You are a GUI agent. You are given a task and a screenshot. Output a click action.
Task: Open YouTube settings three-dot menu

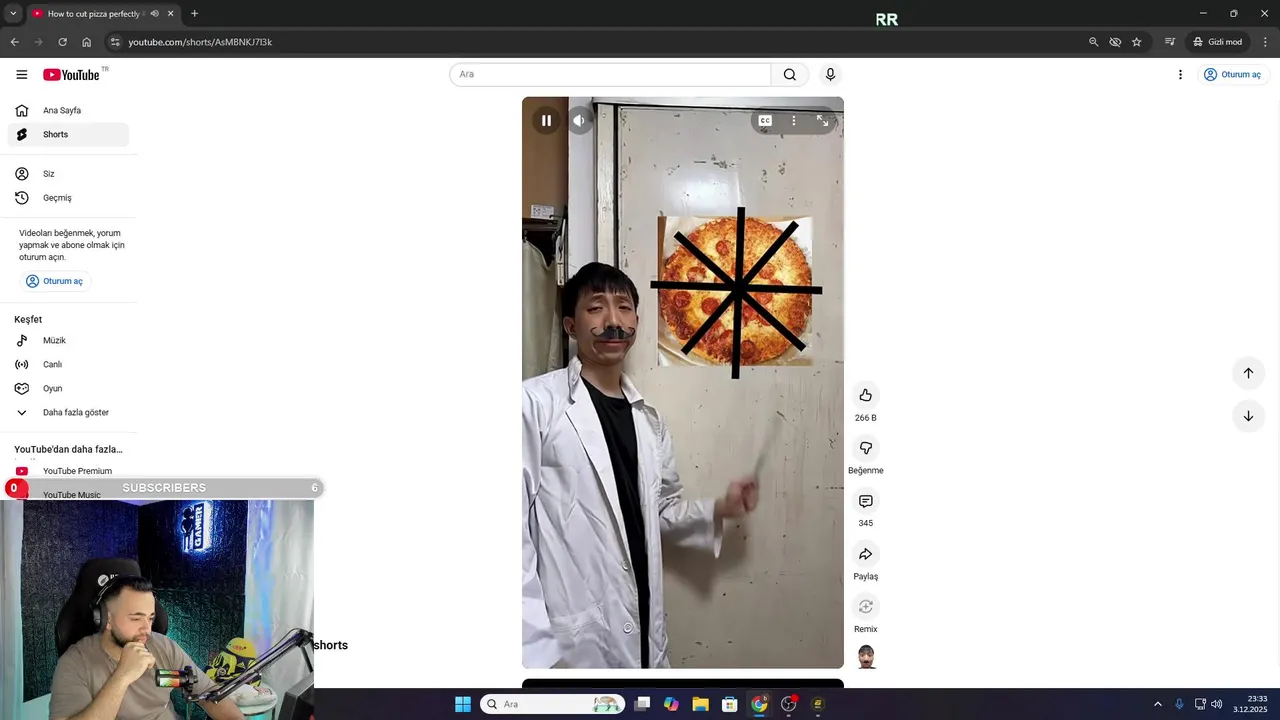[x=1180, y=75]
